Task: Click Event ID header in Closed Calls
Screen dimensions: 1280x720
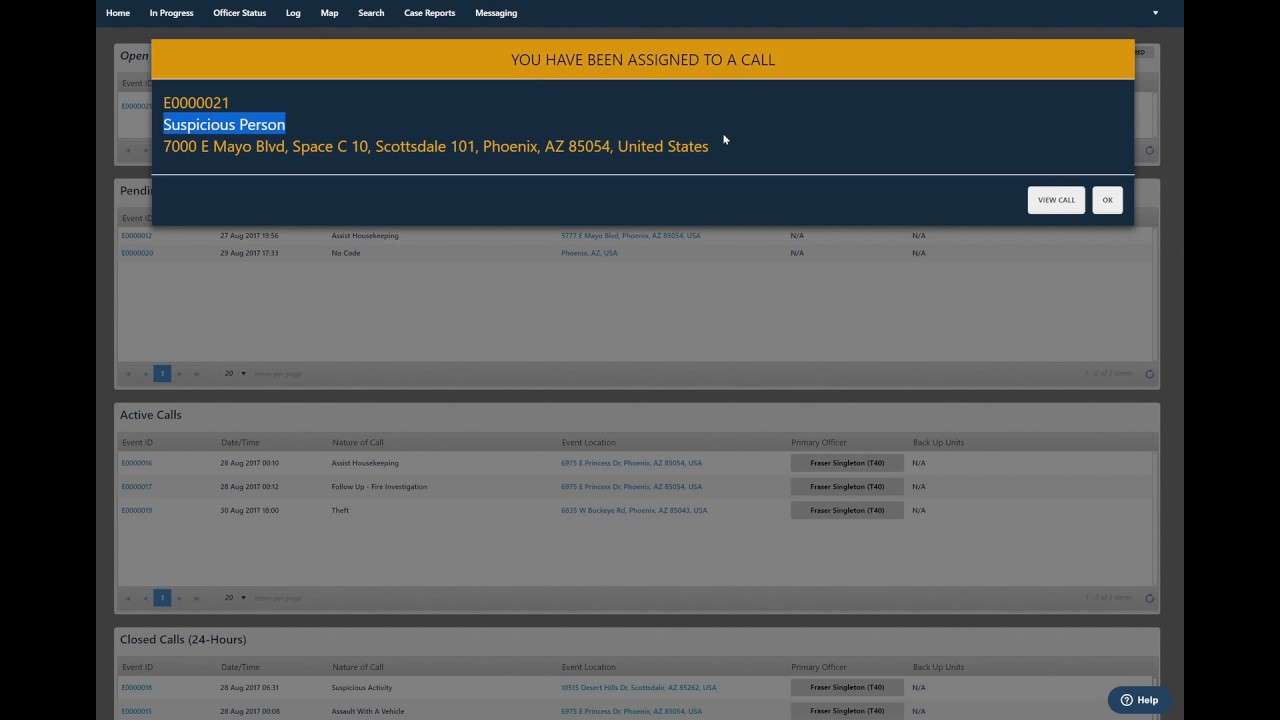Action: point(137,668)
